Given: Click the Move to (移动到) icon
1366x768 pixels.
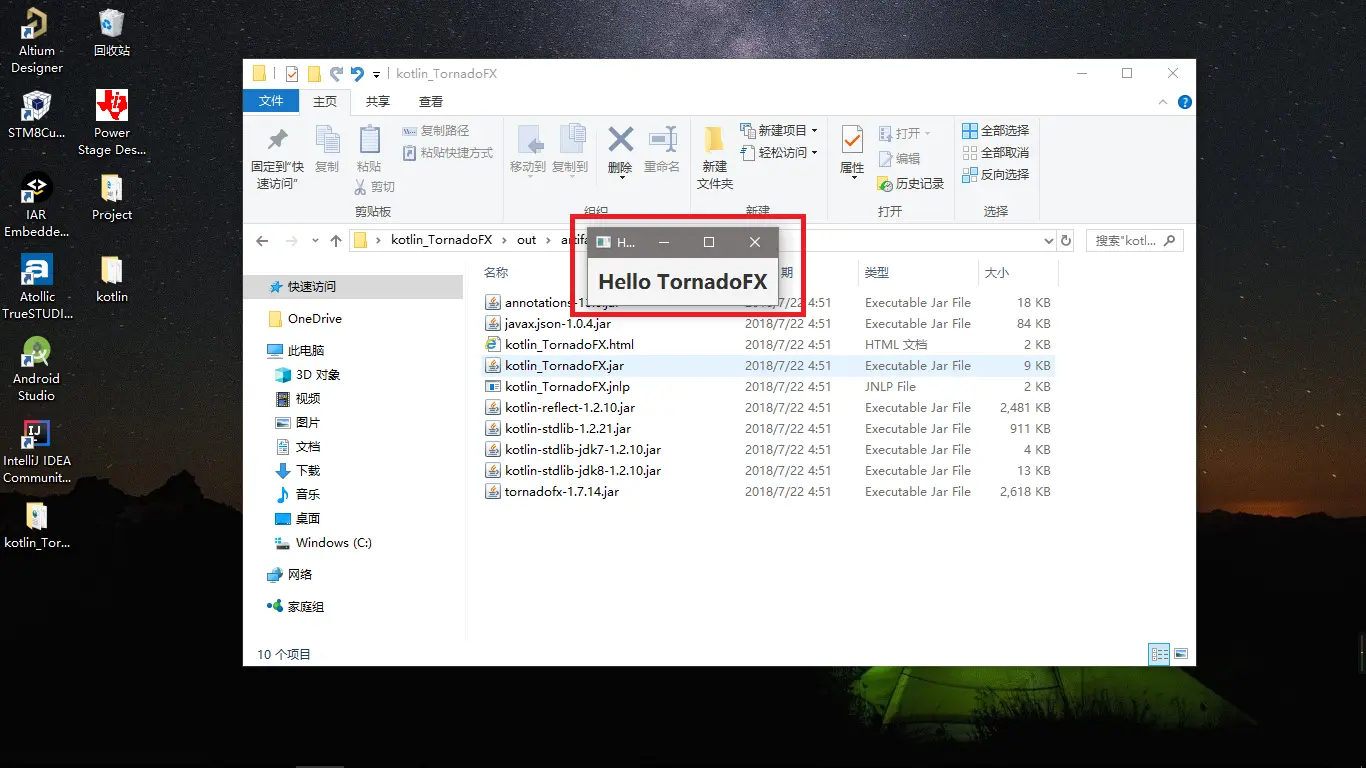Looking at the screenshot, I should point(528,140).
